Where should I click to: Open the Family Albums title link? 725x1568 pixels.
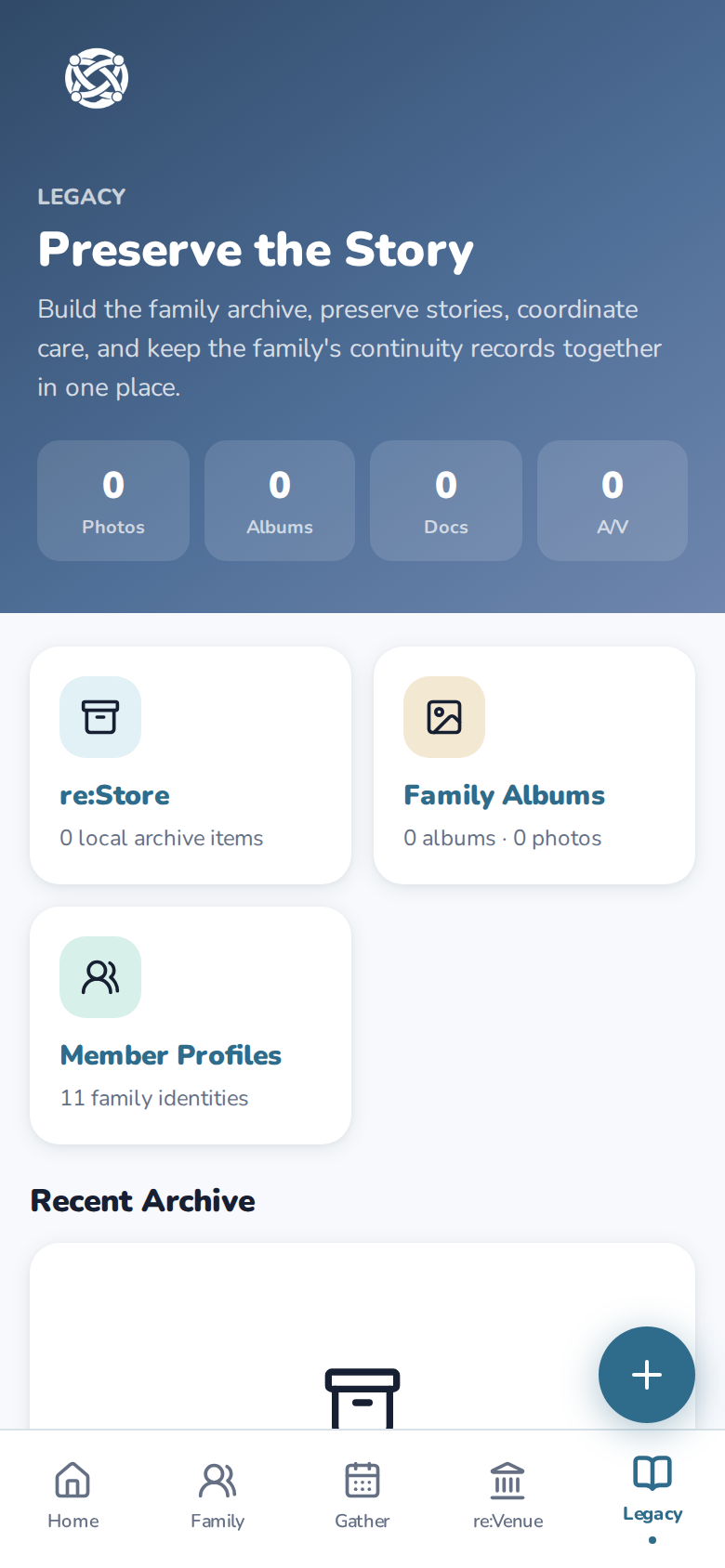504,795
